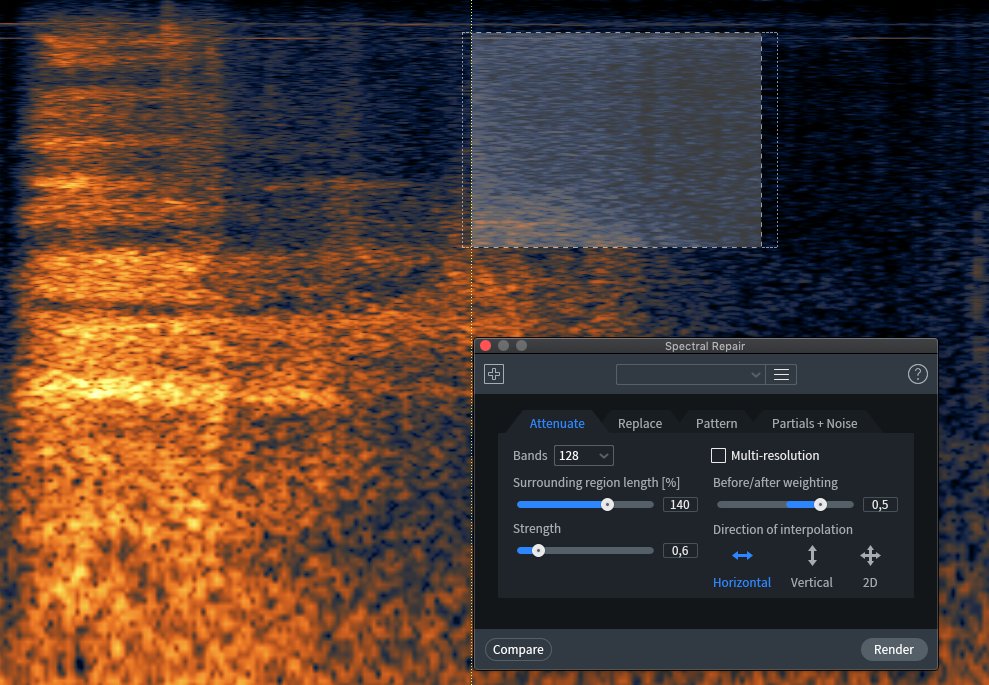Open the Bands dropdown showing 128
This screenshot has height=685, width=989.
[x=583, y=455]
